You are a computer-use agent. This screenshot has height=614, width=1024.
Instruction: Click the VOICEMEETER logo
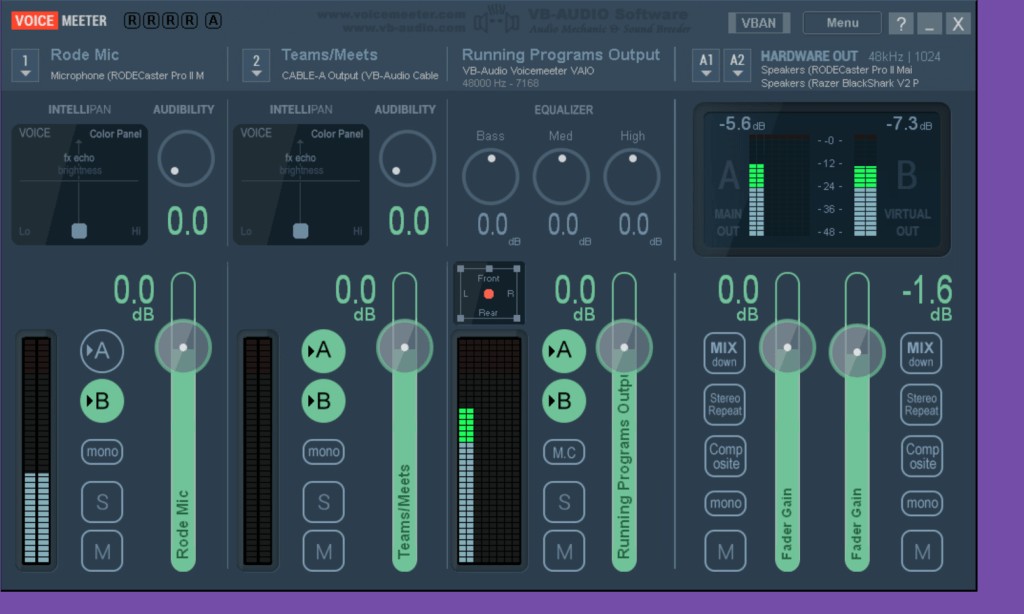(x=59, y=21)
